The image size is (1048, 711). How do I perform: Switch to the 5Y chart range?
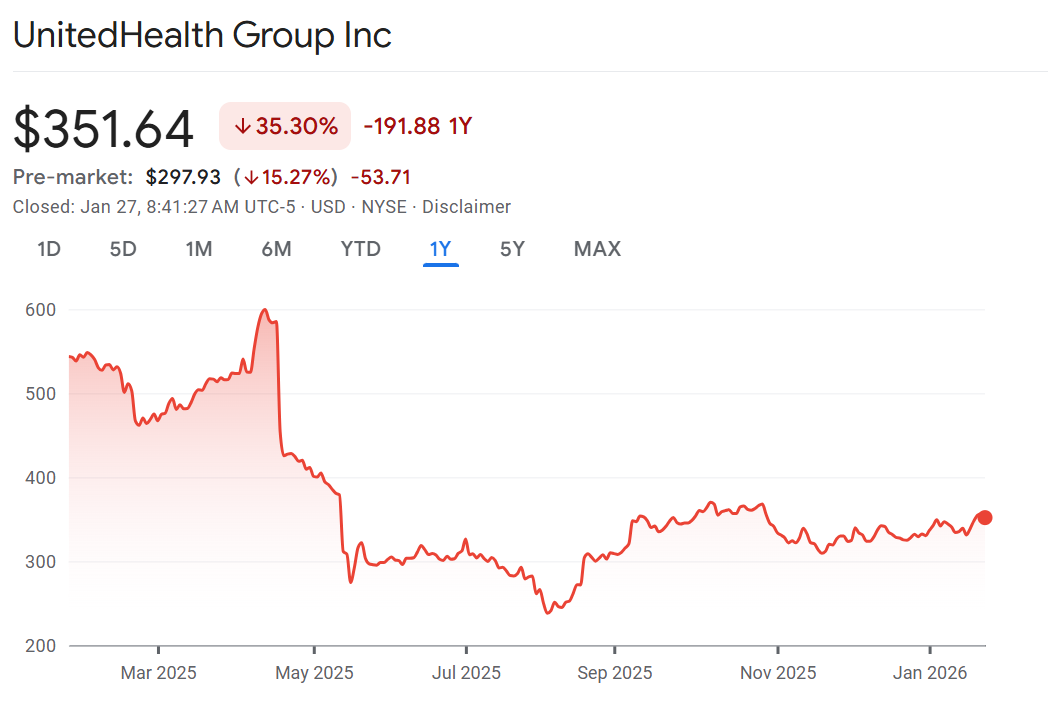512,249
